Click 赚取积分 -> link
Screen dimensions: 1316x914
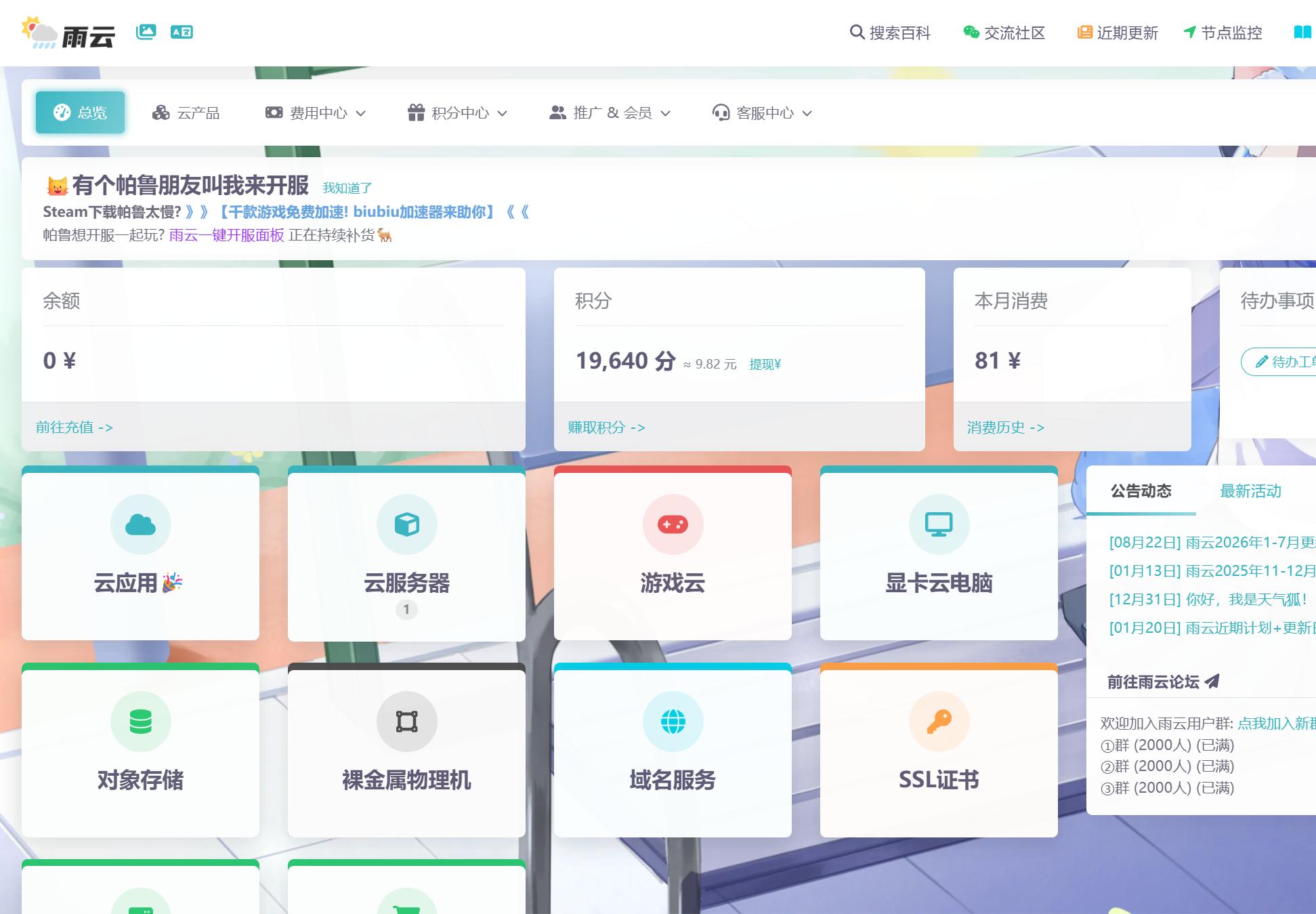607,428
